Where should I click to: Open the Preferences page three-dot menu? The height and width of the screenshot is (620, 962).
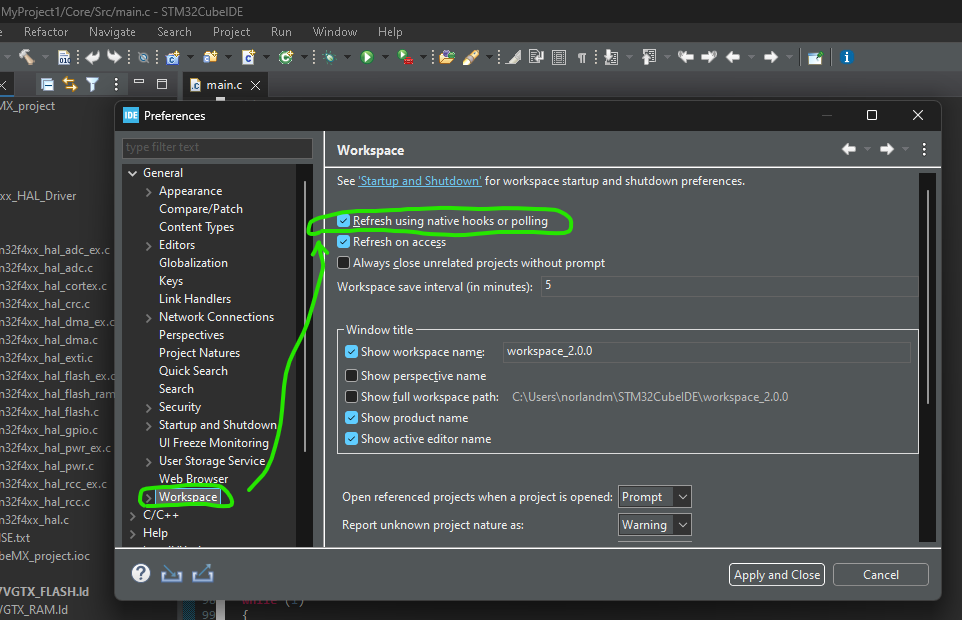tap(924, 149)
